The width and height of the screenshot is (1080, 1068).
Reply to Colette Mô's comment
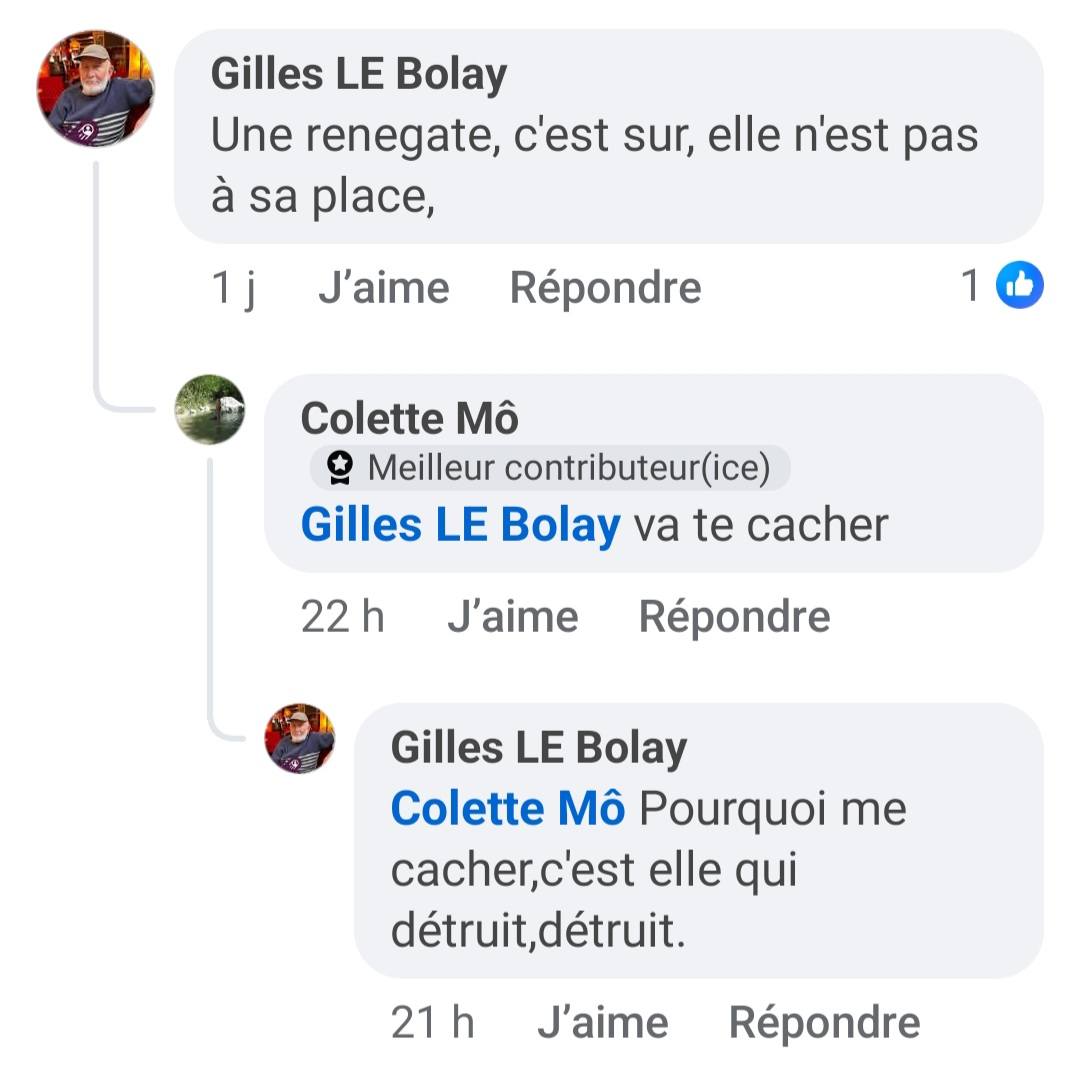click(x=734, y=617)
